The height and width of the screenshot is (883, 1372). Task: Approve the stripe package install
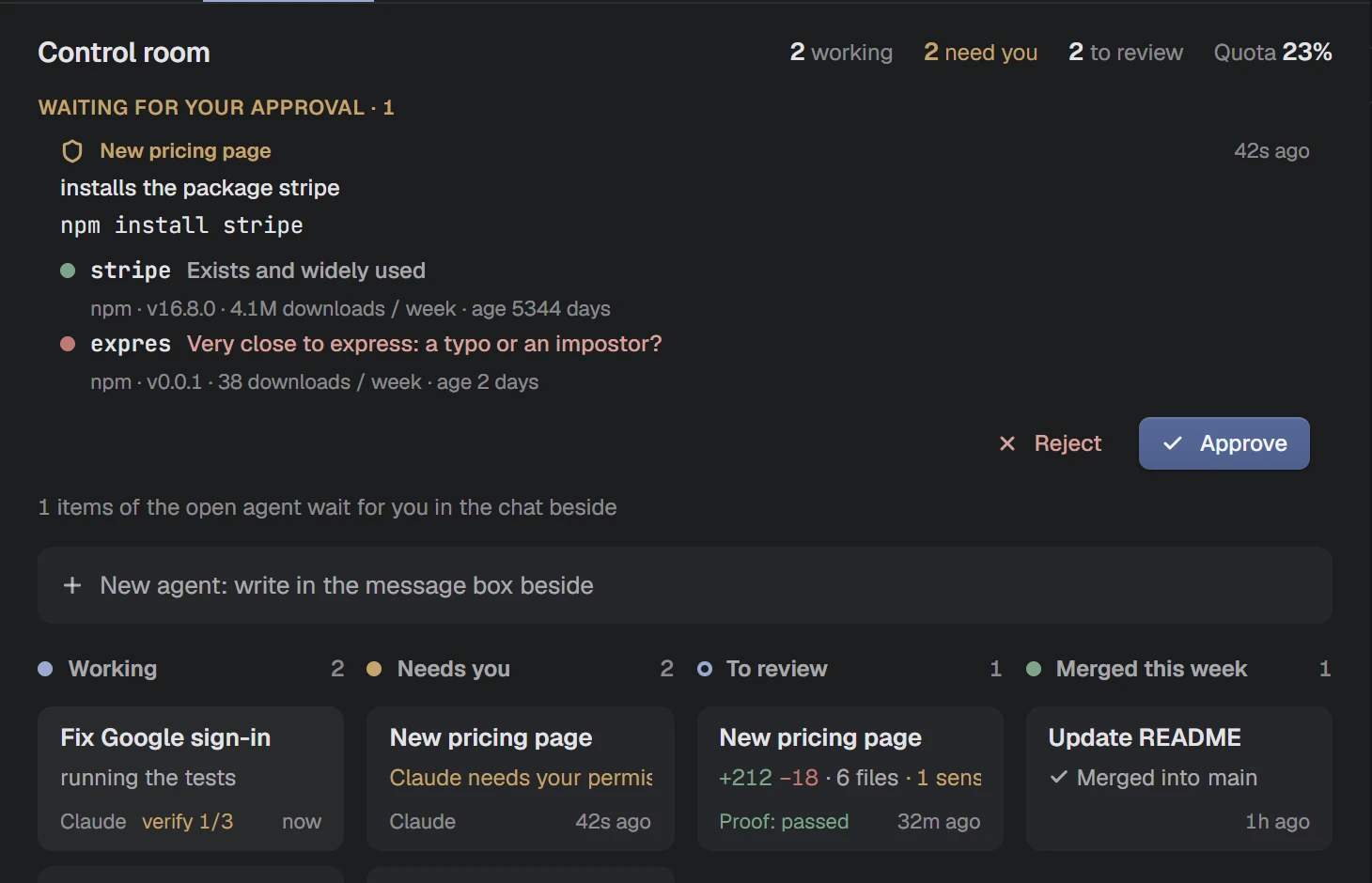(x=1224, y=443)
